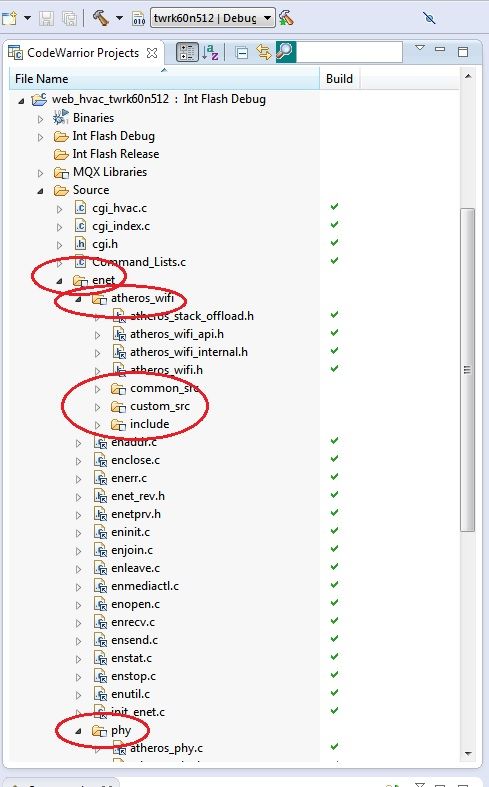
Task: Toggle build checkmark for atheros_wifi_api.h
Action: 334,332
